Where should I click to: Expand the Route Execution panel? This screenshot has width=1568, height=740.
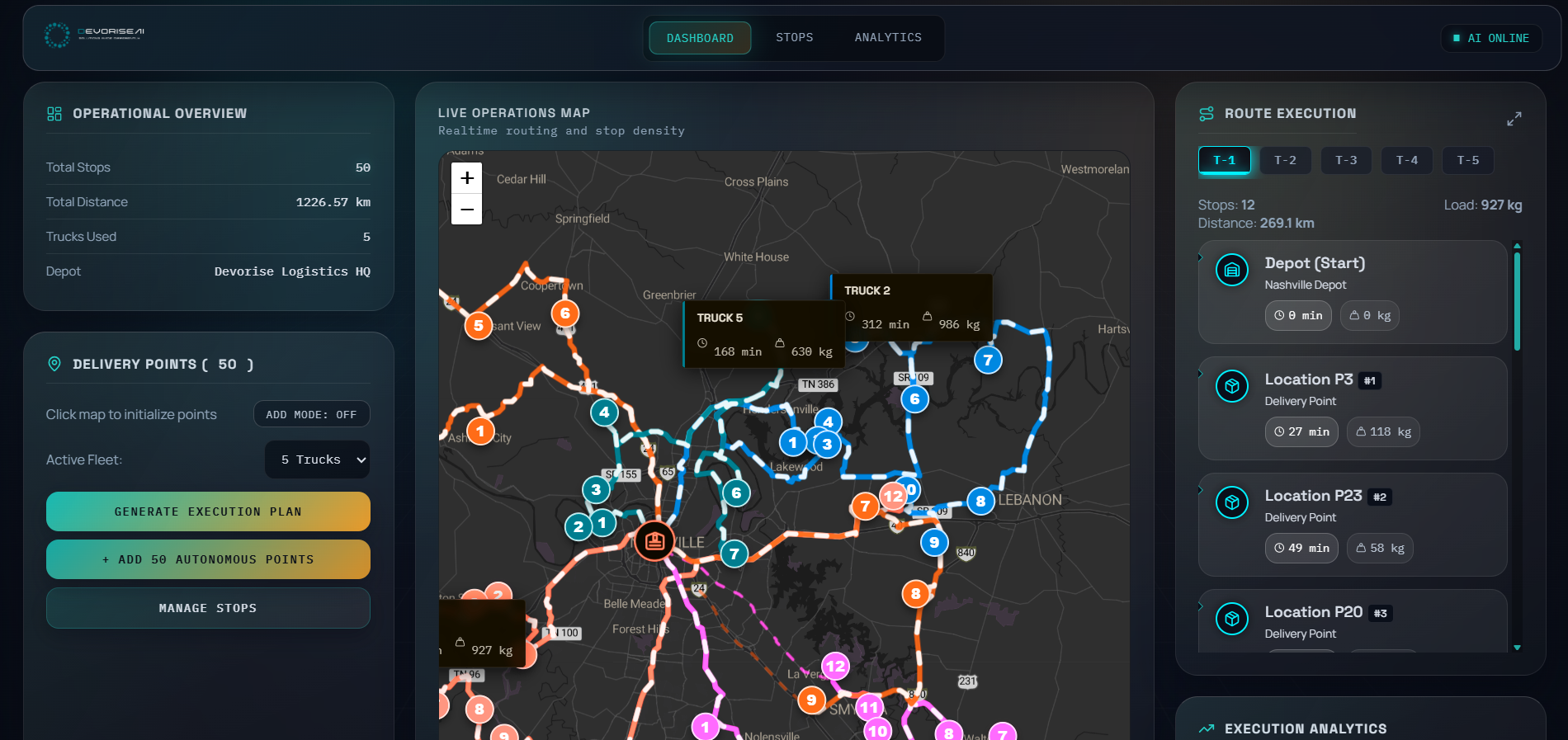coord(1514,119)
